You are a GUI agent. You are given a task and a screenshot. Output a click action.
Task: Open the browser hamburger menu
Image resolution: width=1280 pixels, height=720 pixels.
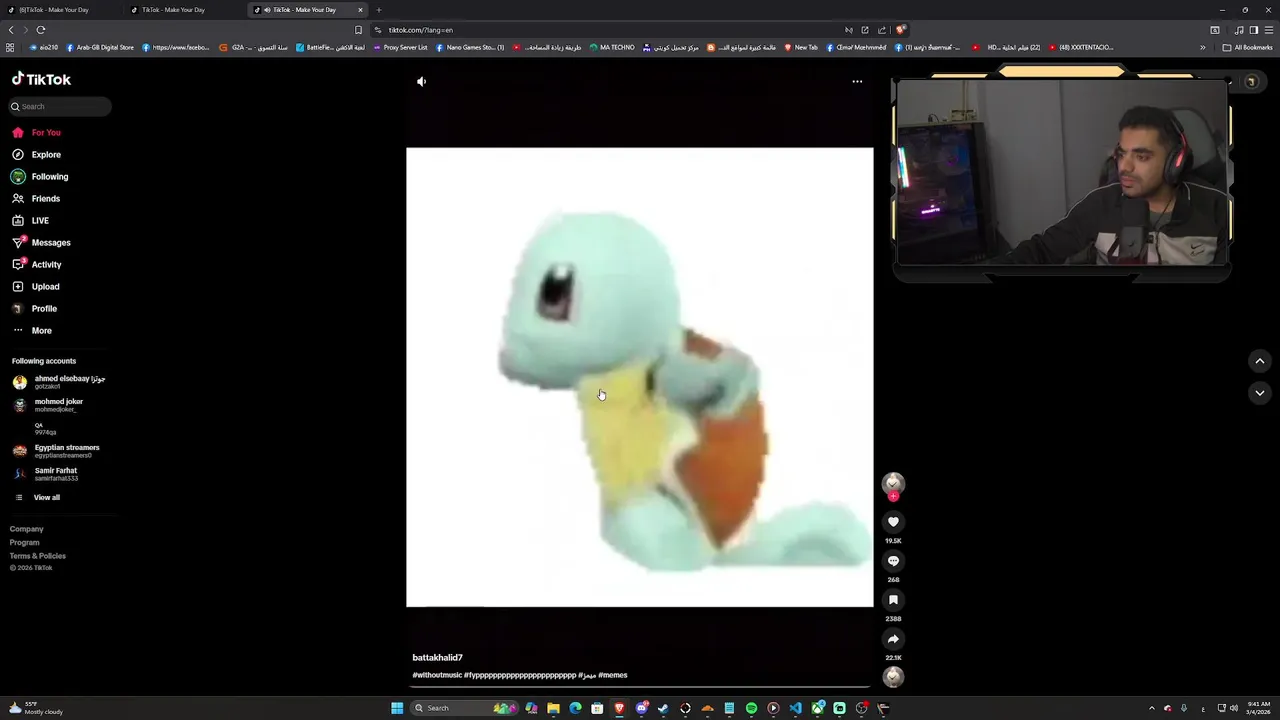pos(1269,30)
